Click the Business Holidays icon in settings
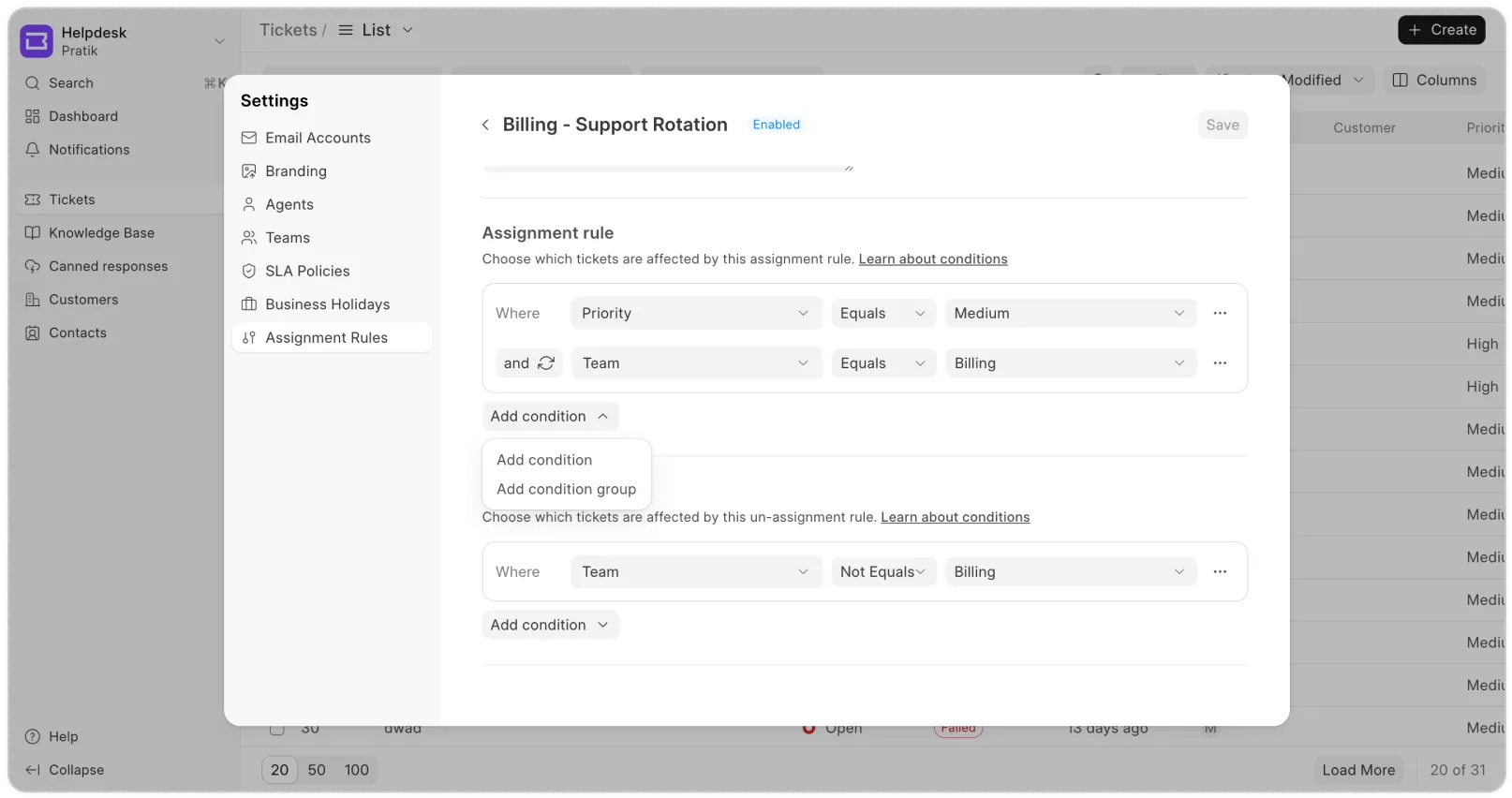Screen dimensions: 1512x798 coord(249,304)
